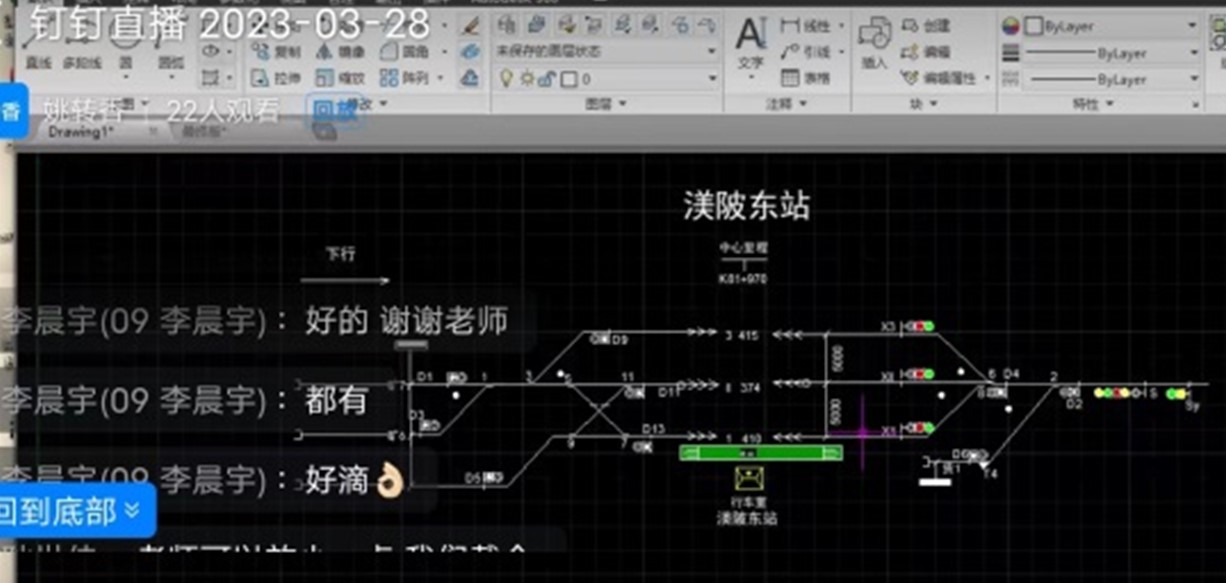Toggle the layer lock padlock icon

548,78
